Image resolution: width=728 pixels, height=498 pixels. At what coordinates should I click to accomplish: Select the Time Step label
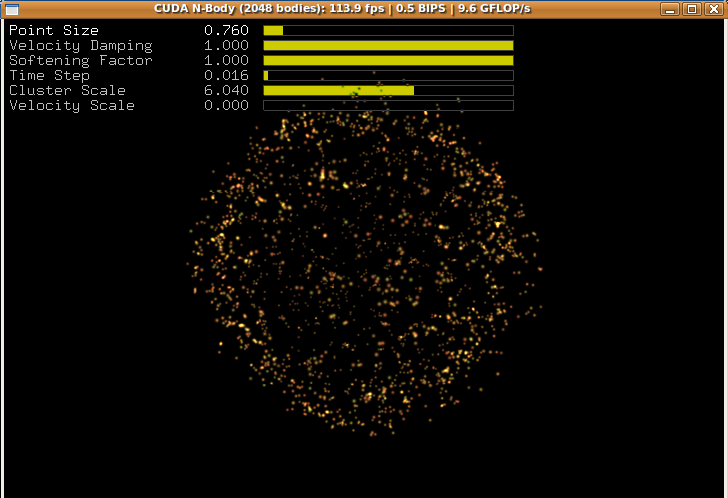(x=50, y=76)
